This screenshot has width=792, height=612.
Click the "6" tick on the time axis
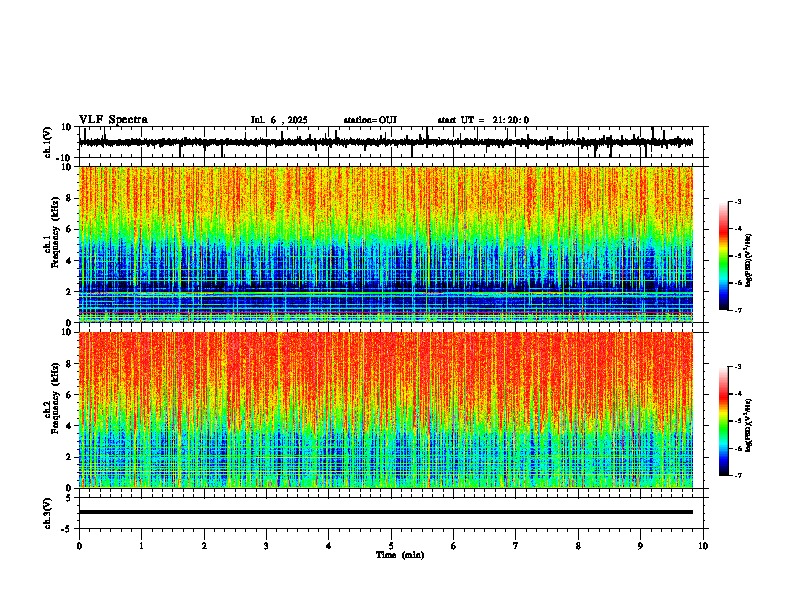(454, 546)
